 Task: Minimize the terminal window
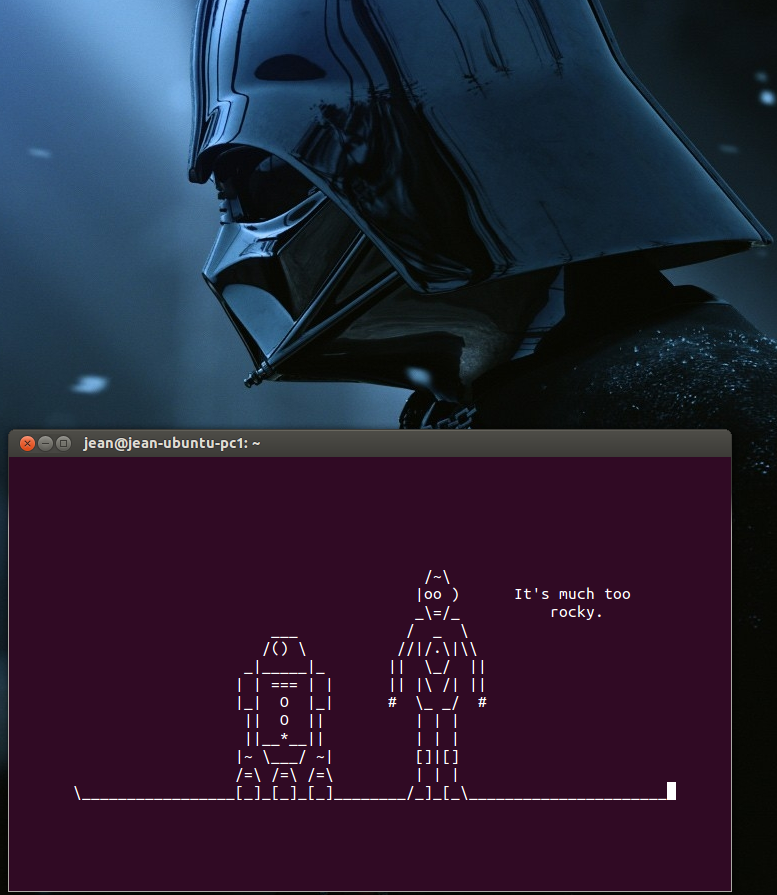(45, 444)
